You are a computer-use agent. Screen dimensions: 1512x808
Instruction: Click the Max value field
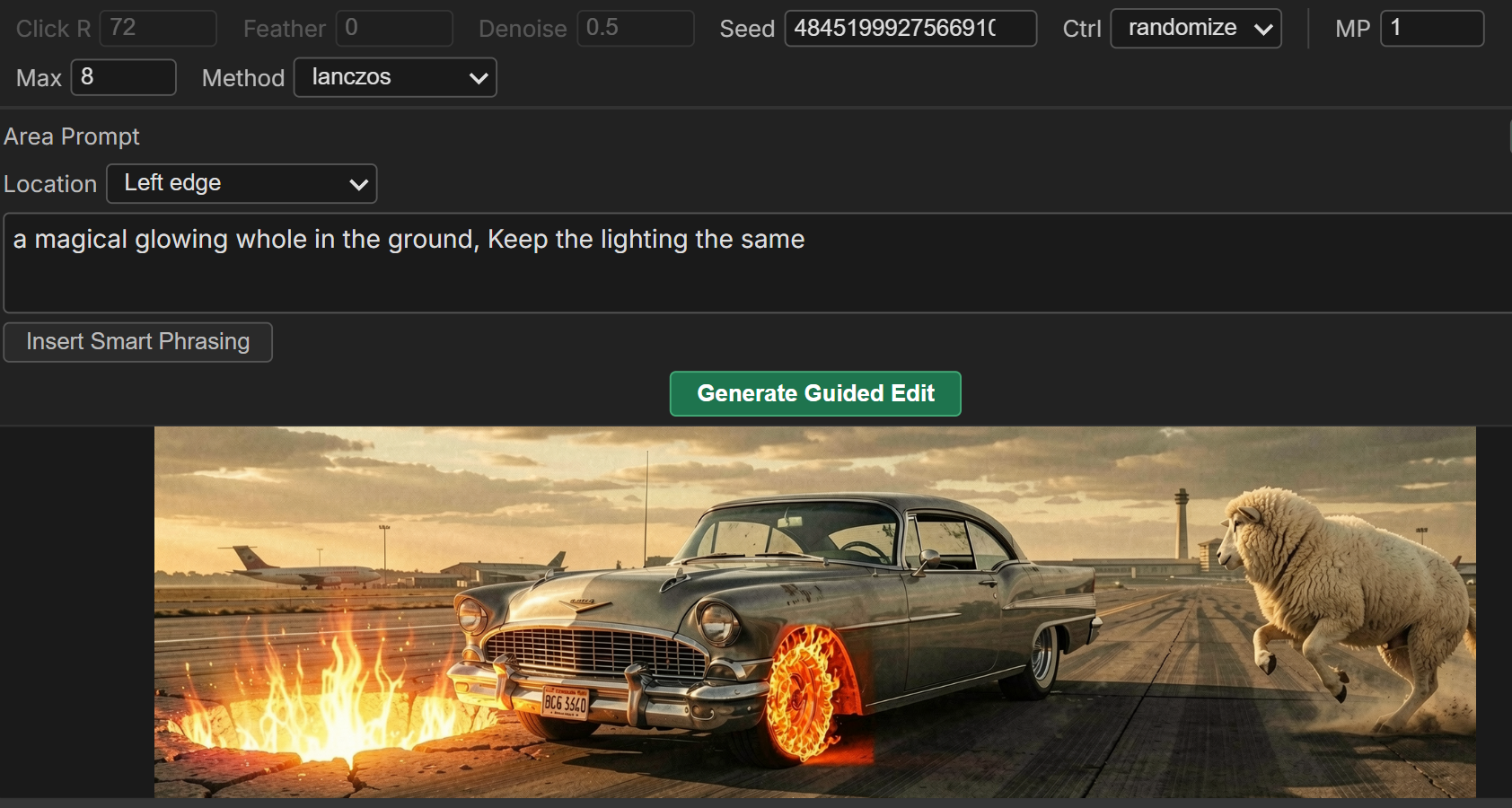point(124,77)
